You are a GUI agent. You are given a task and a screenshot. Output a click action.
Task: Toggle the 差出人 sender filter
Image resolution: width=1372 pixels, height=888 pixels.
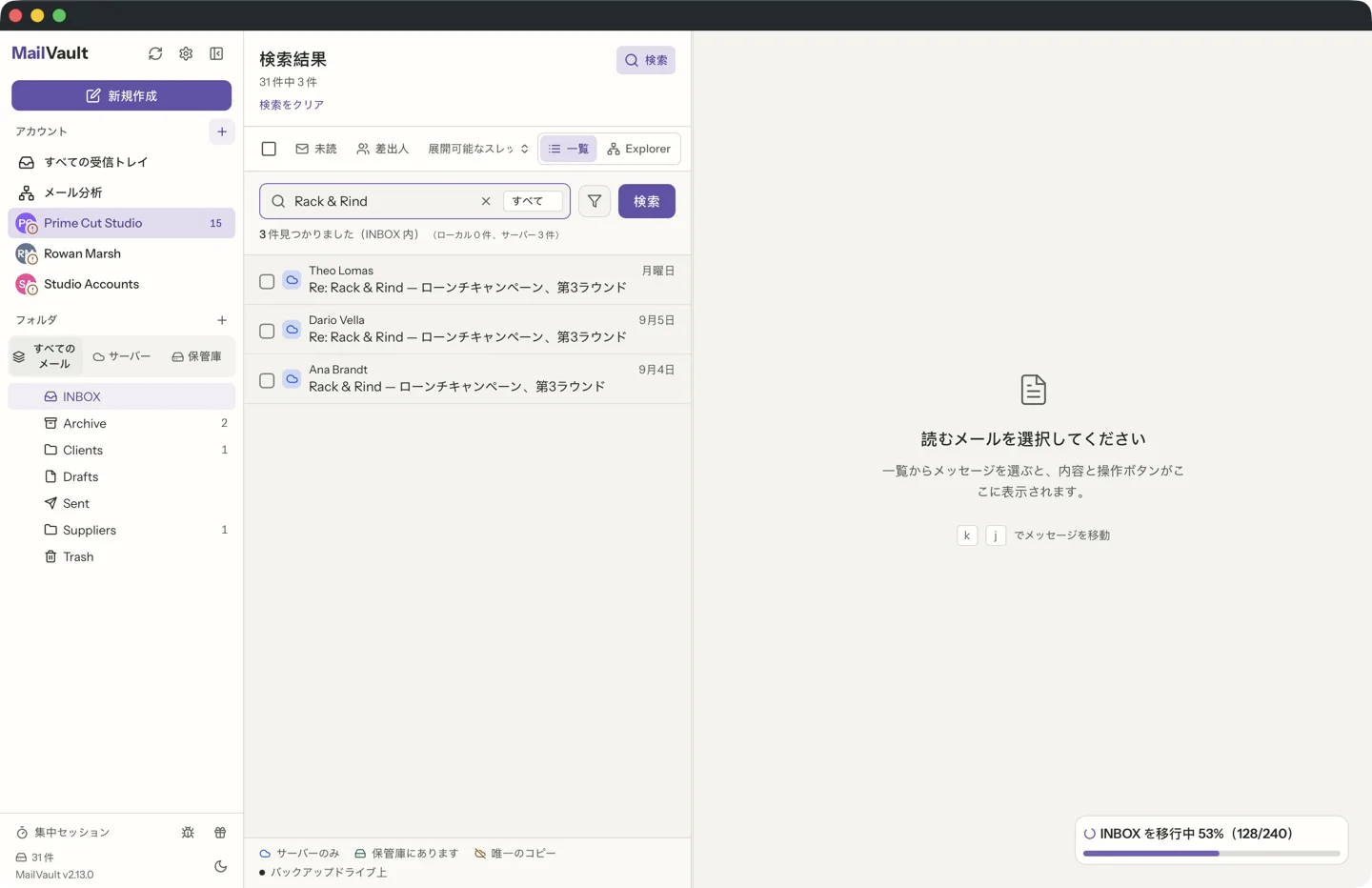pyautogui.click(x=382, y=149)
